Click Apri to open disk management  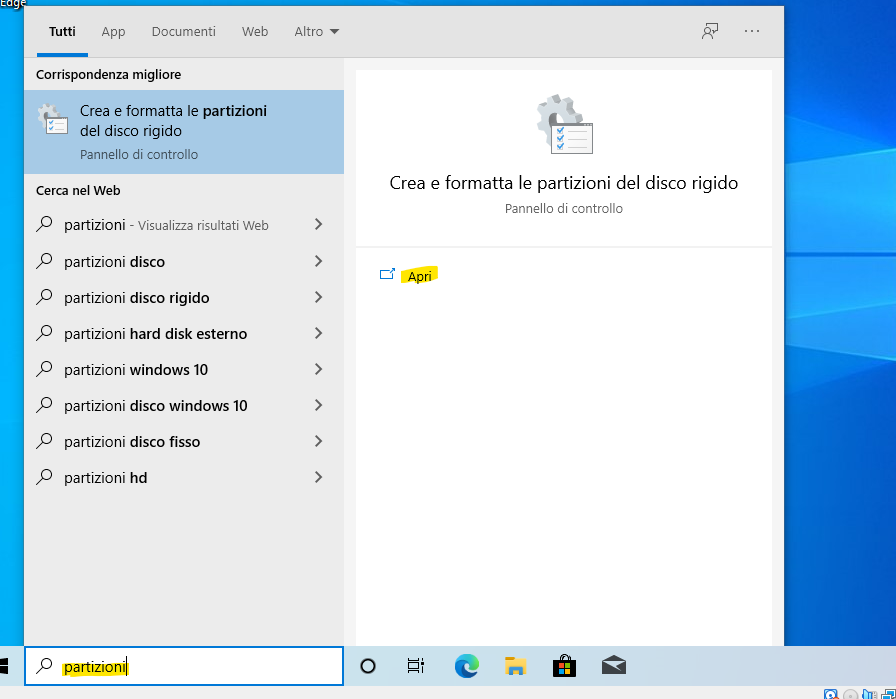(419, 276)
